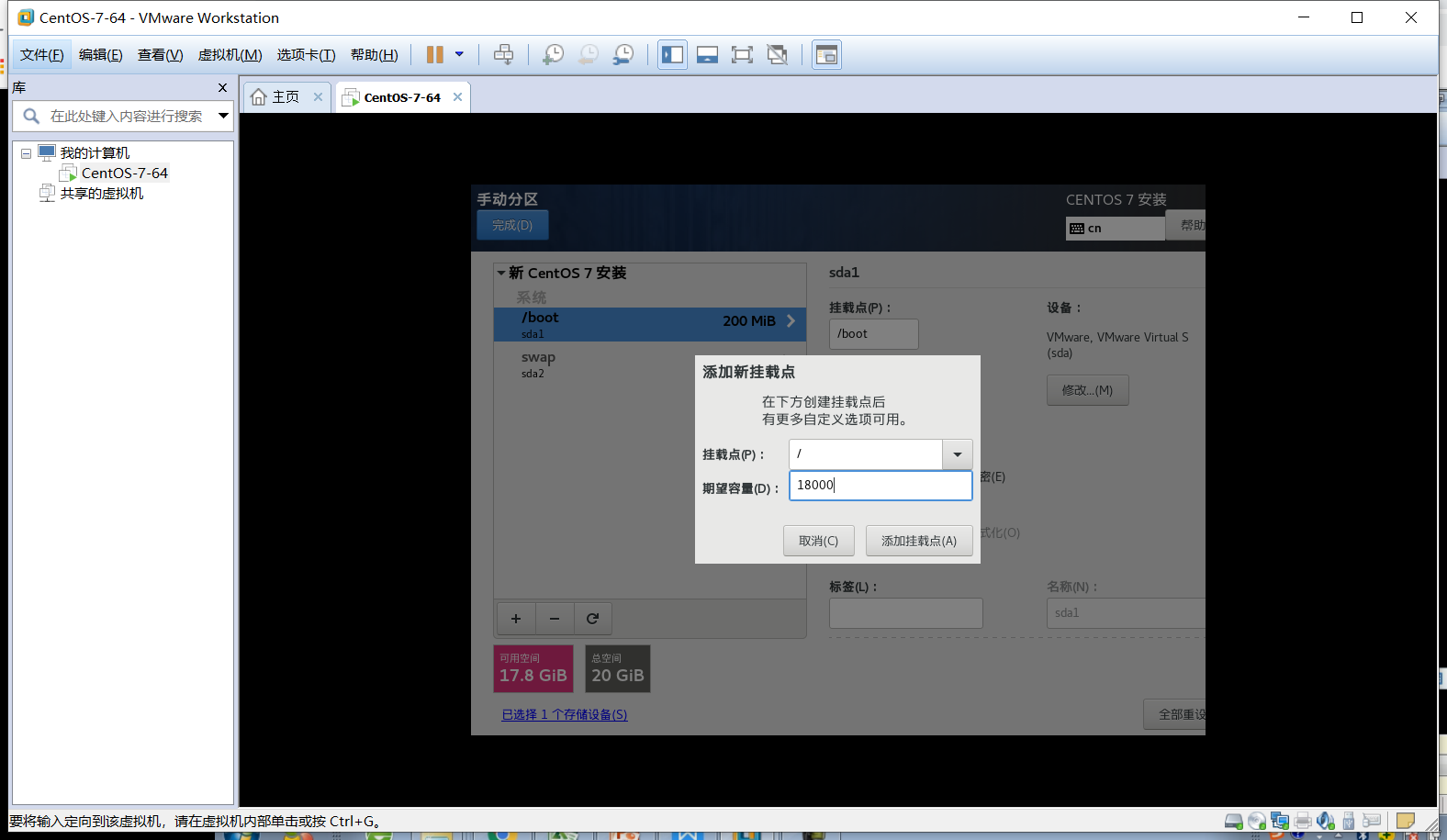Click the reload storage configuration icon
The image size is (1447, 840).
pos(593,619)
